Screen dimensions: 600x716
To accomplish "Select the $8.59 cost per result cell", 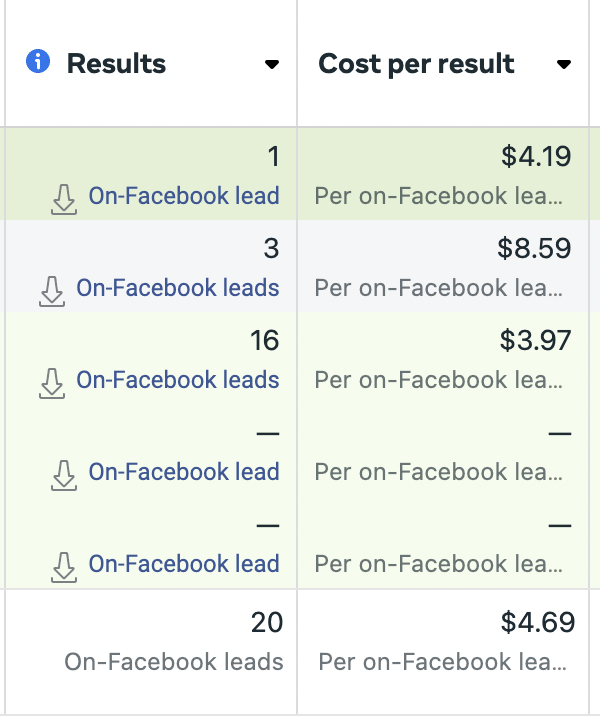I will click(535, 249).
